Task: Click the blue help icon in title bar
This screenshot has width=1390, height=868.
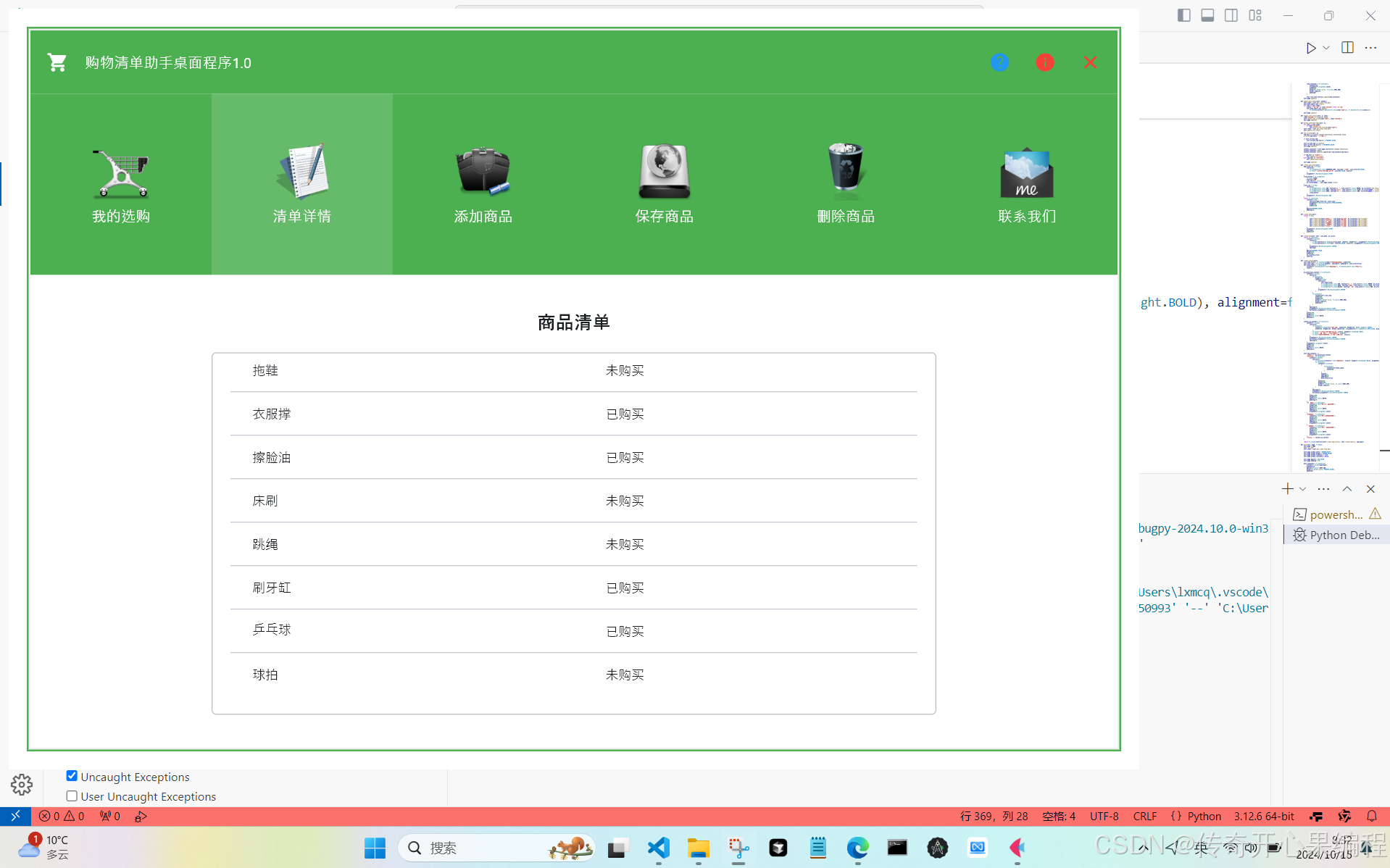Action: (x=999, y=62)
